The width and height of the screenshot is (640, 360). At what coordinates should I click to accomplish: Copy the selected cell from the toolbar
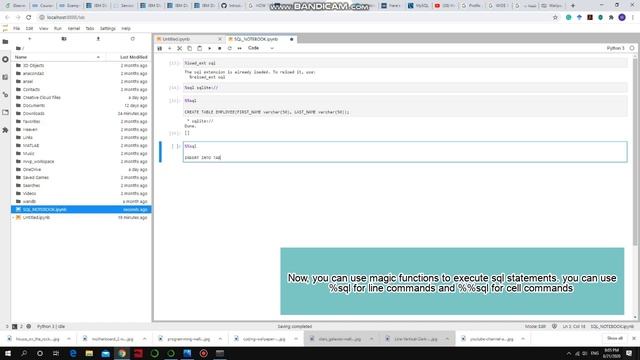coord(189,48)
